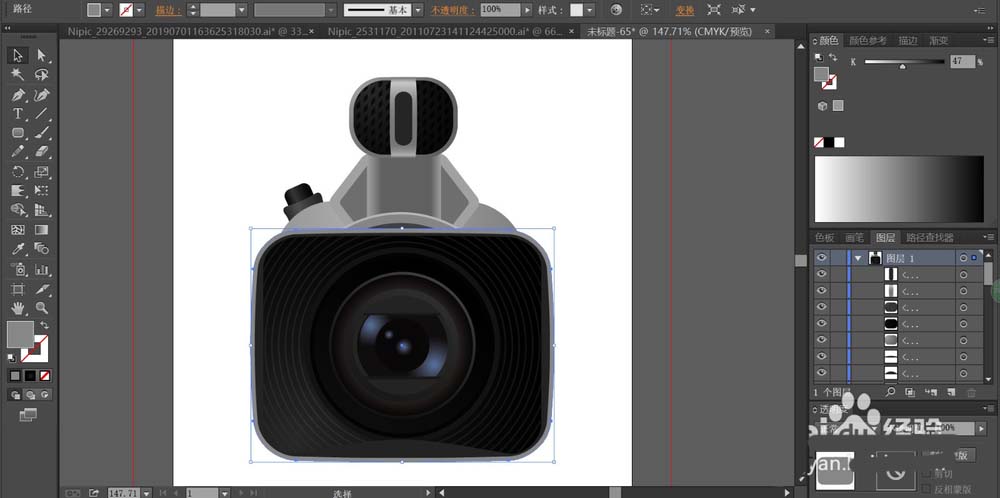
Task: Switch to the 颜色参考 tab
Action: 867,40
